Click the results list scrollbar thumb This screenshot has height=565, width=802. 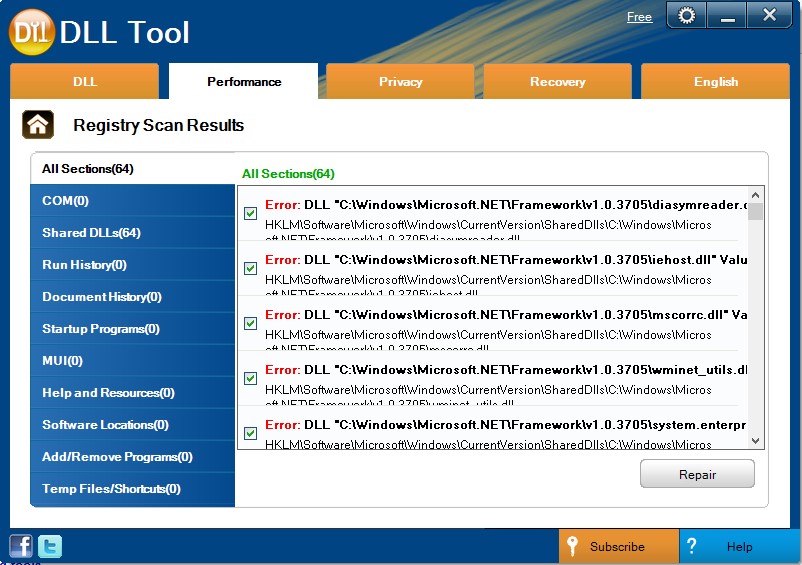[755, 211]
